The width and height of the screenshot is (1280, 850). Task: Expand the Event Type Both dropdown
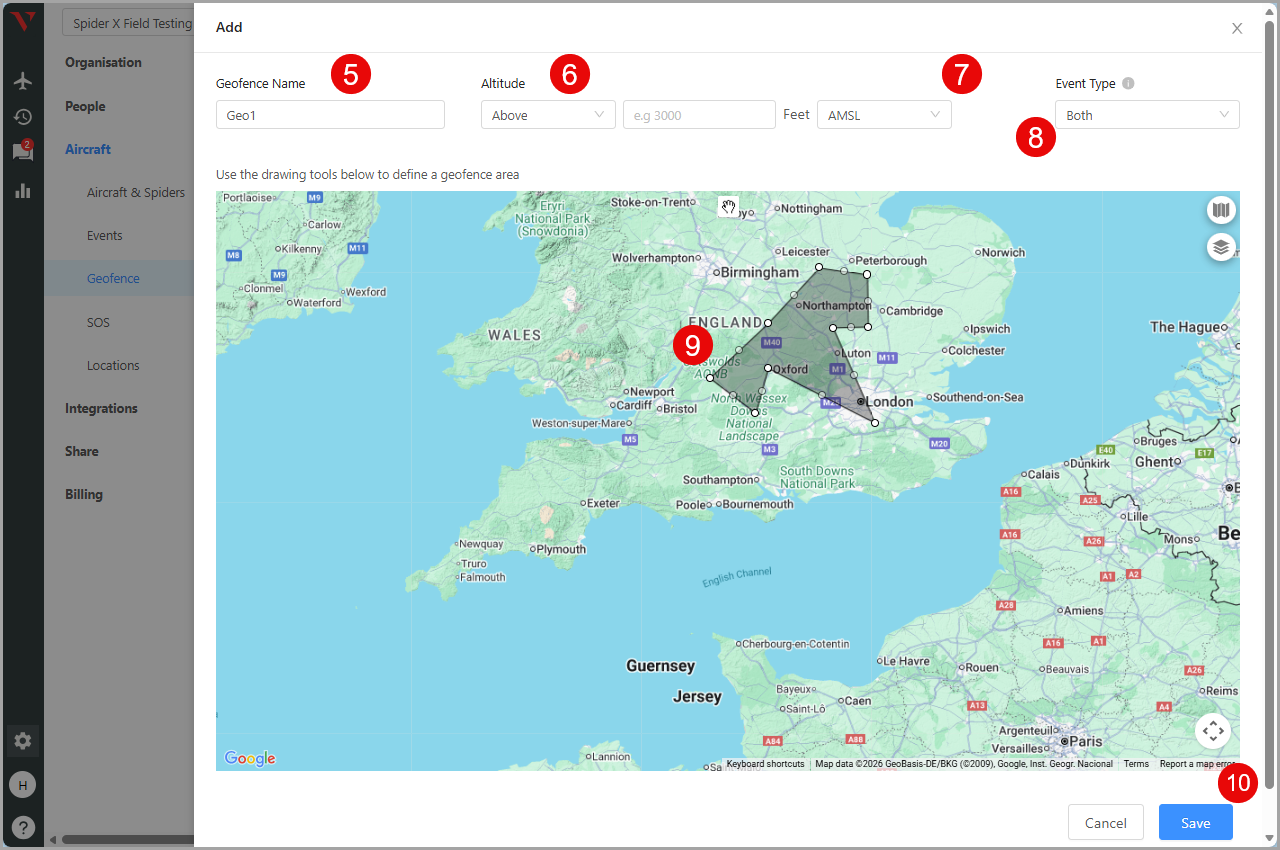(x=1146, y=115)
